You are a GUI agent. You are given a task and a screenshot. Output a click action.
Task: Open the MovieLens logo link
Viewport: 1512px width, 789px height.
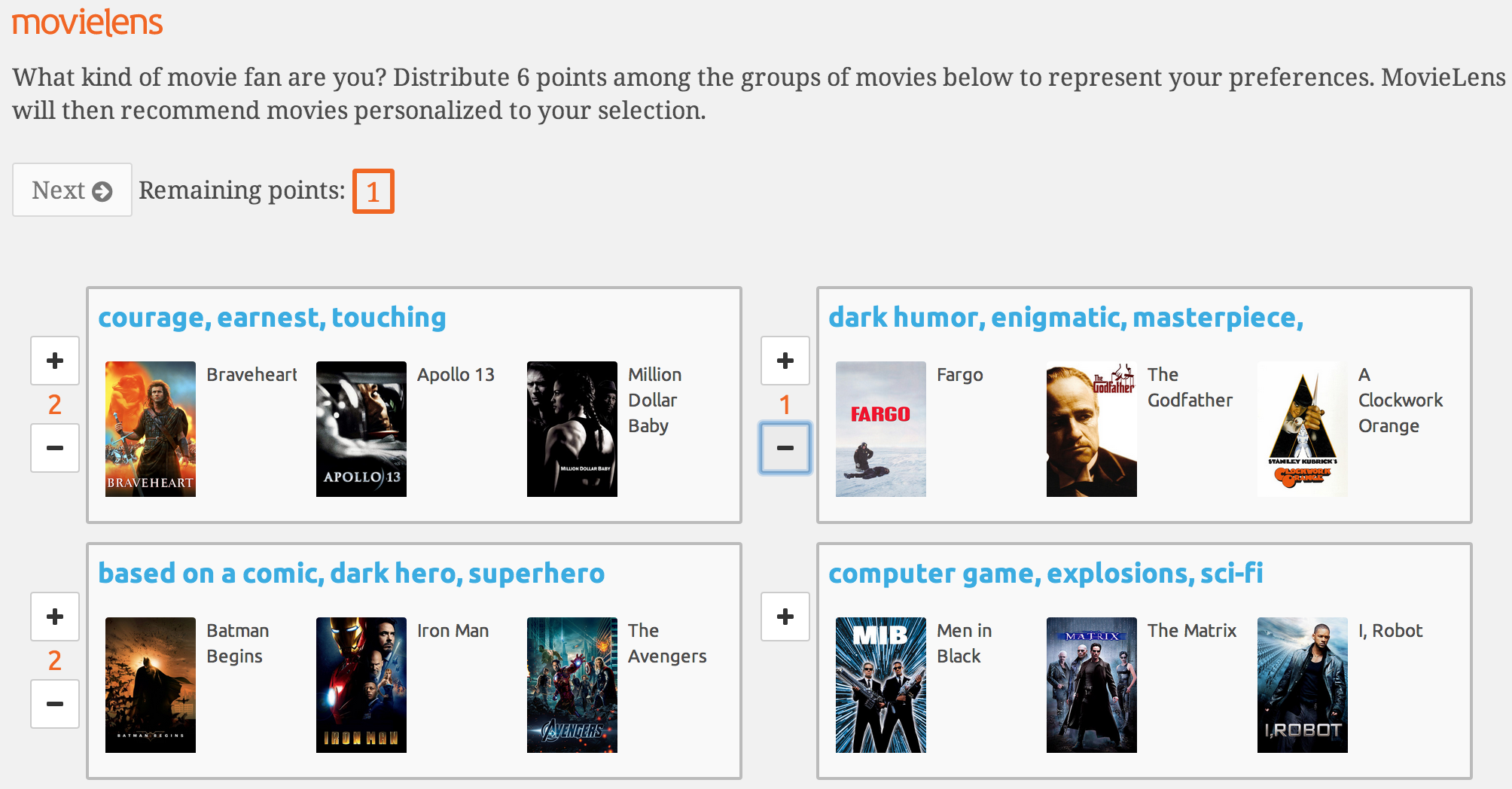[87, 22]
